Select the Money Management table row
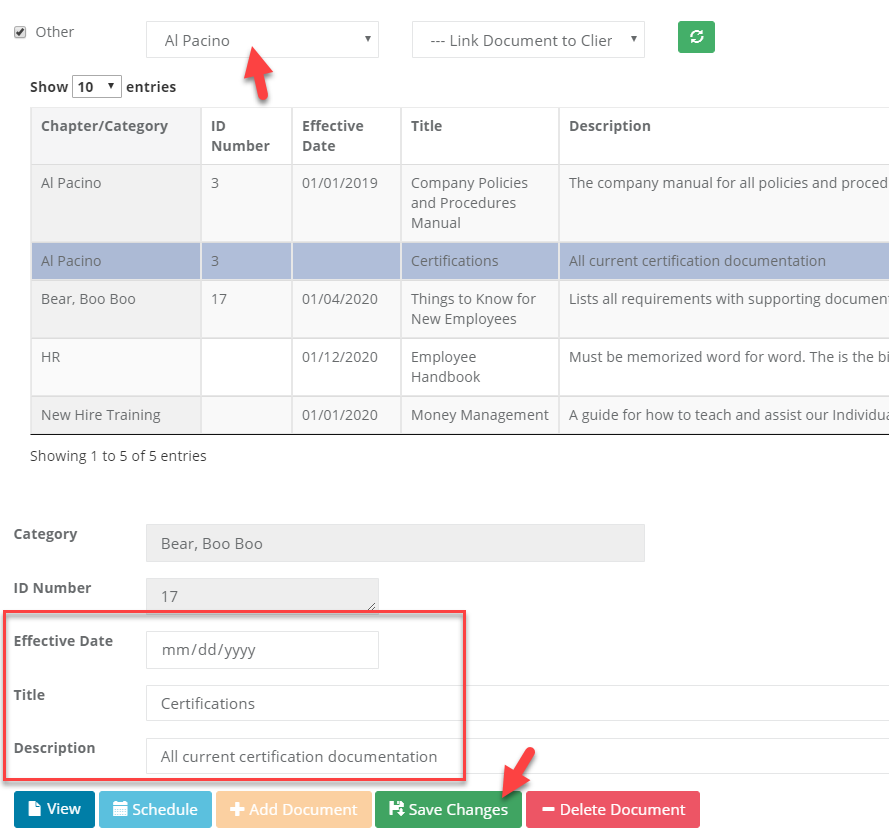This screenshot has height=836, width=889. (479, 415)
